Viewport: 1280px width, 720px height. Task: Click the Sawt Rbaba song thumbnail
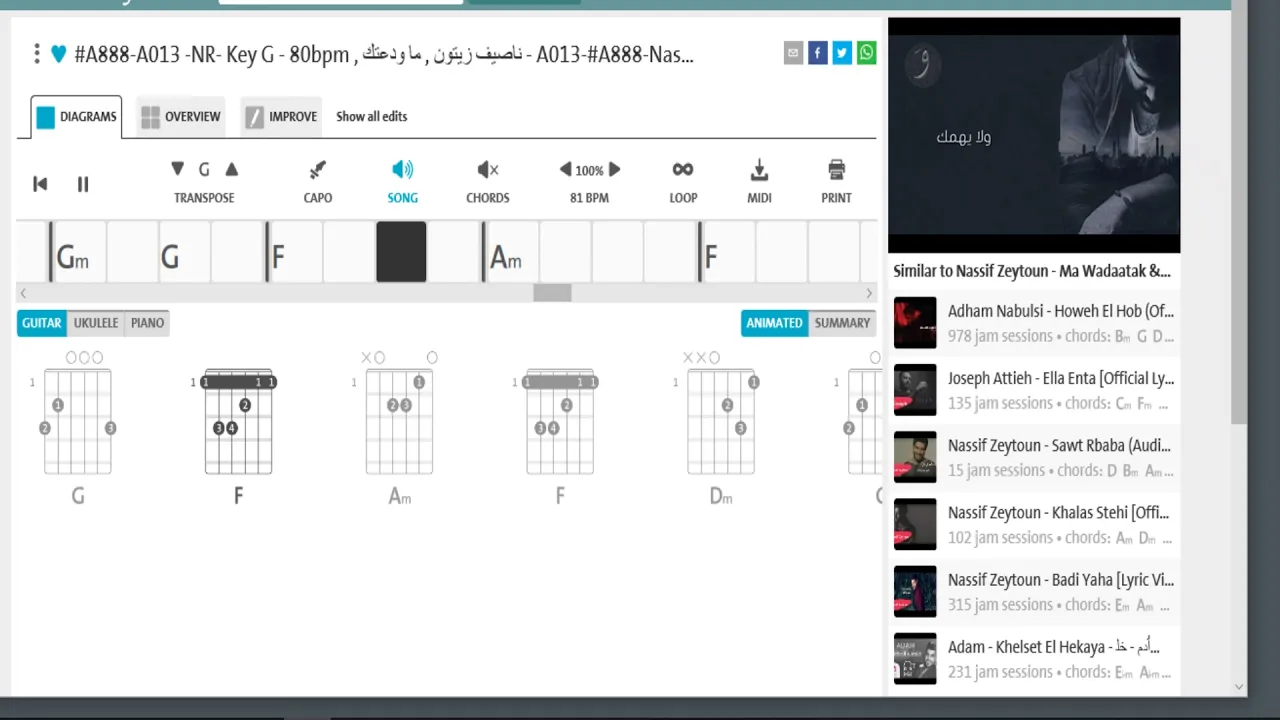[x=915, y=457]
